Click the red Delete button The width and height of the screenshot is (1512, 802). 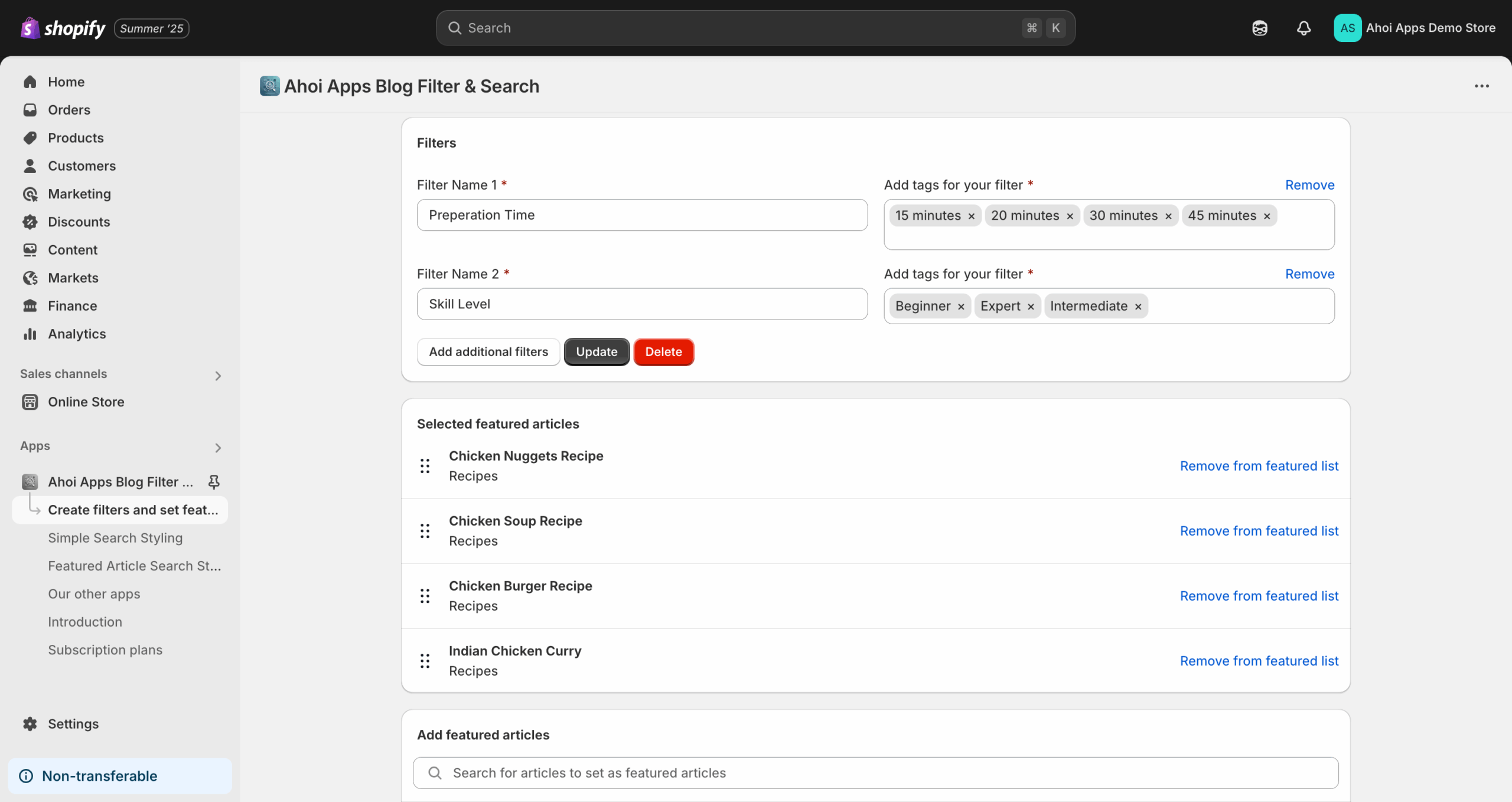pos(663,352)
